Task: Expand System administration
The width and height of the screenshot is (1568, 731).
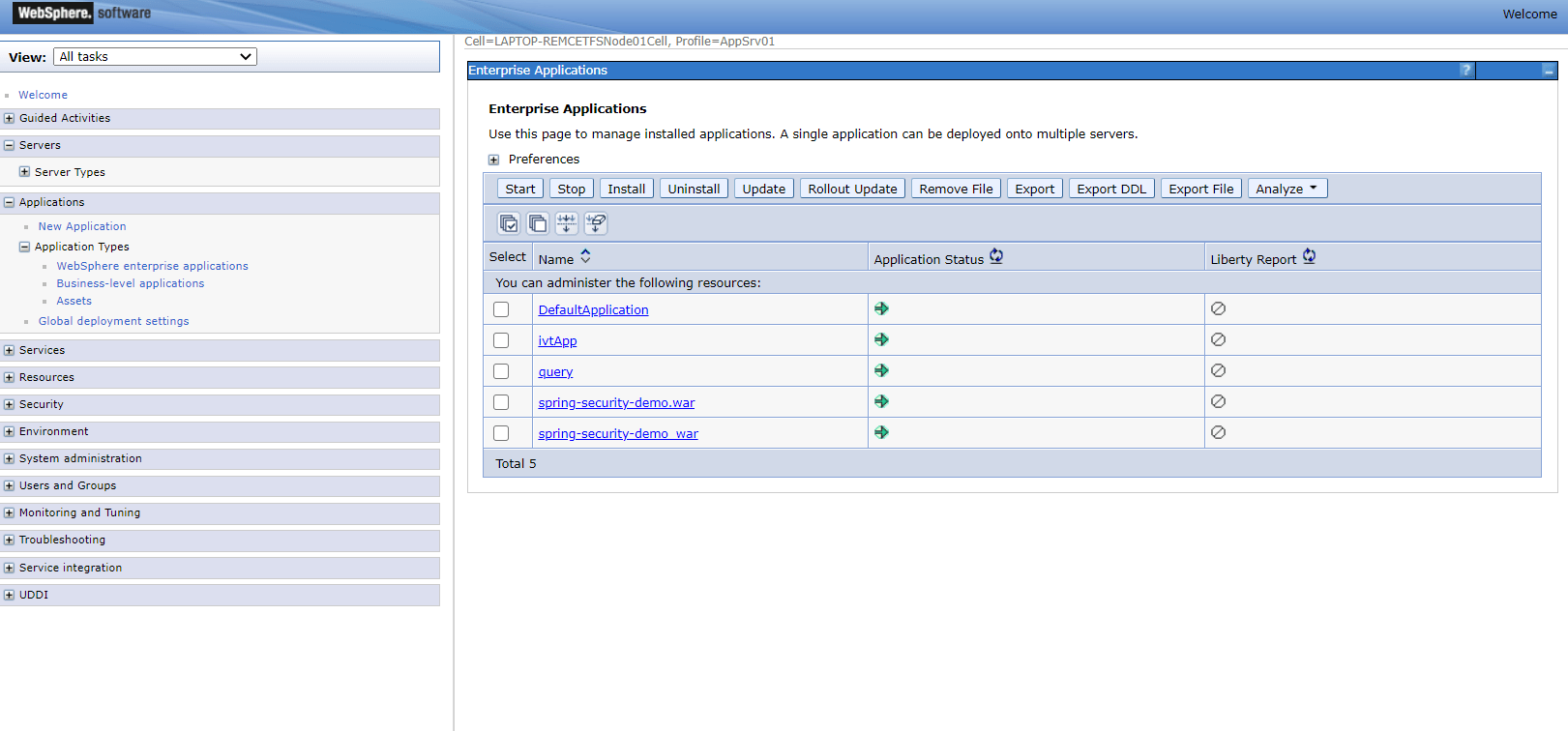Action: pyautogui.click(x=9, y=458)
